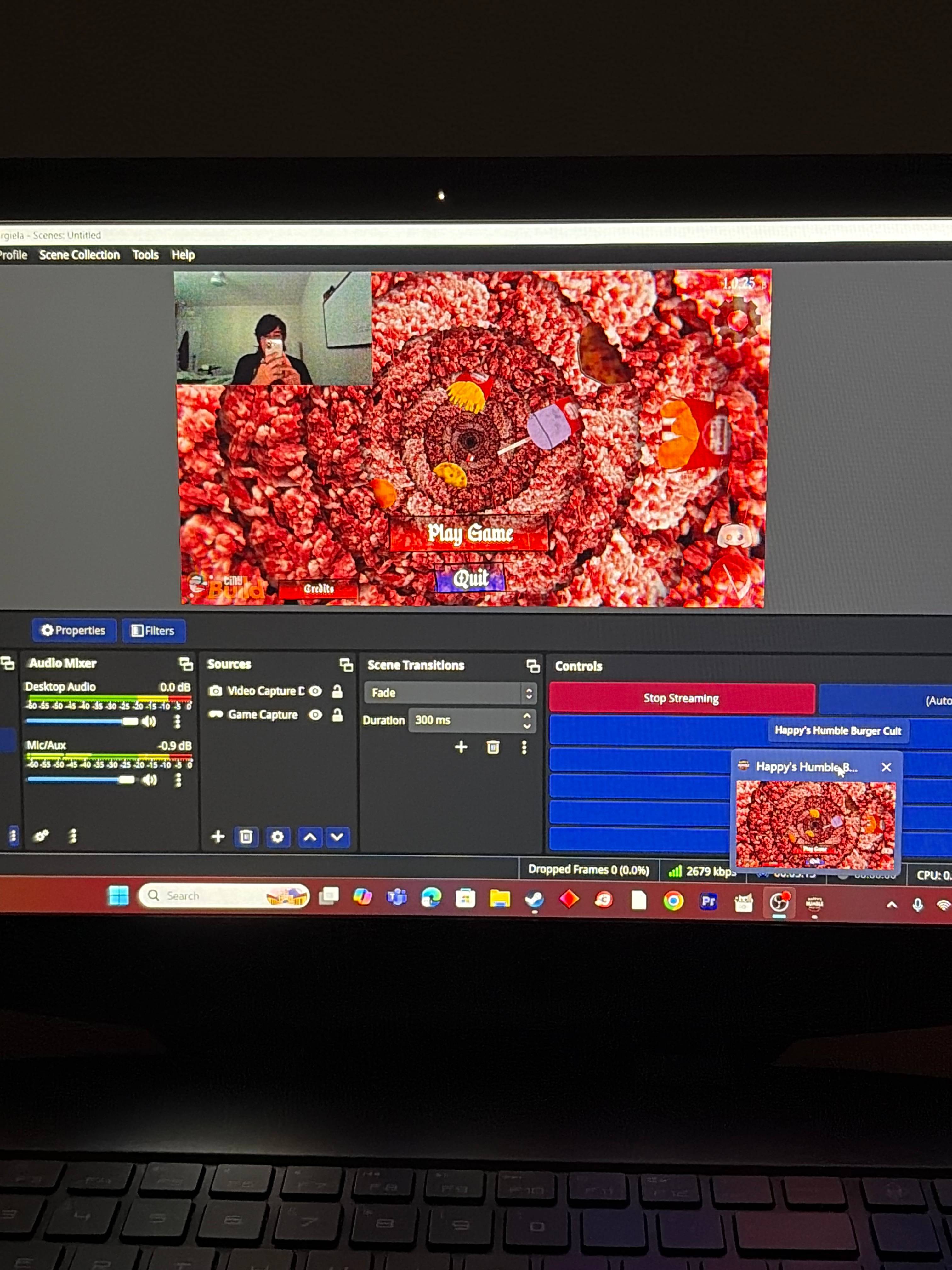952x1270 pixels.
Task: Mute the Desktop Audio speaker icon
Action: pos(149,721)
